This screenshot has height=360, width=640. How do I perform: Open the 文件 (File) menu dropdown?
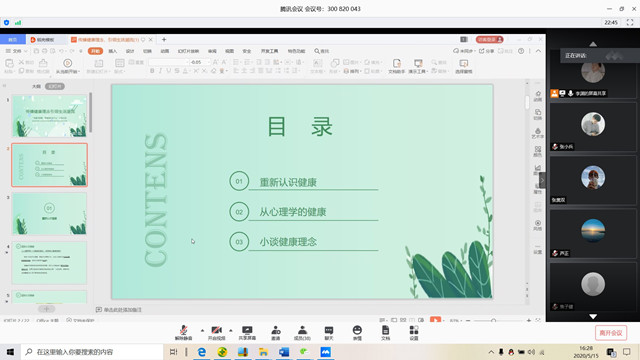tap(16, 51)
